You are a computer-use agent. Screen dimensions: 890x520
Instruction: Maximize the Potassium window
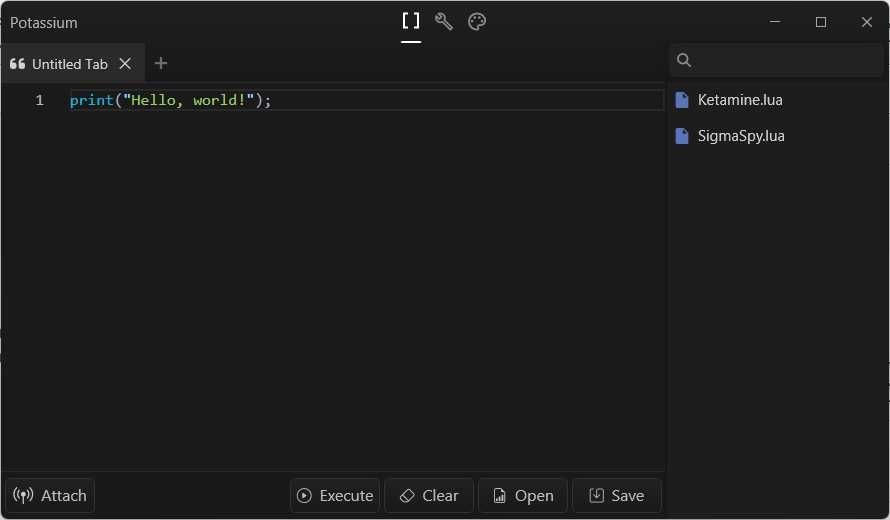pyautogui.click(x=821, y=22)
